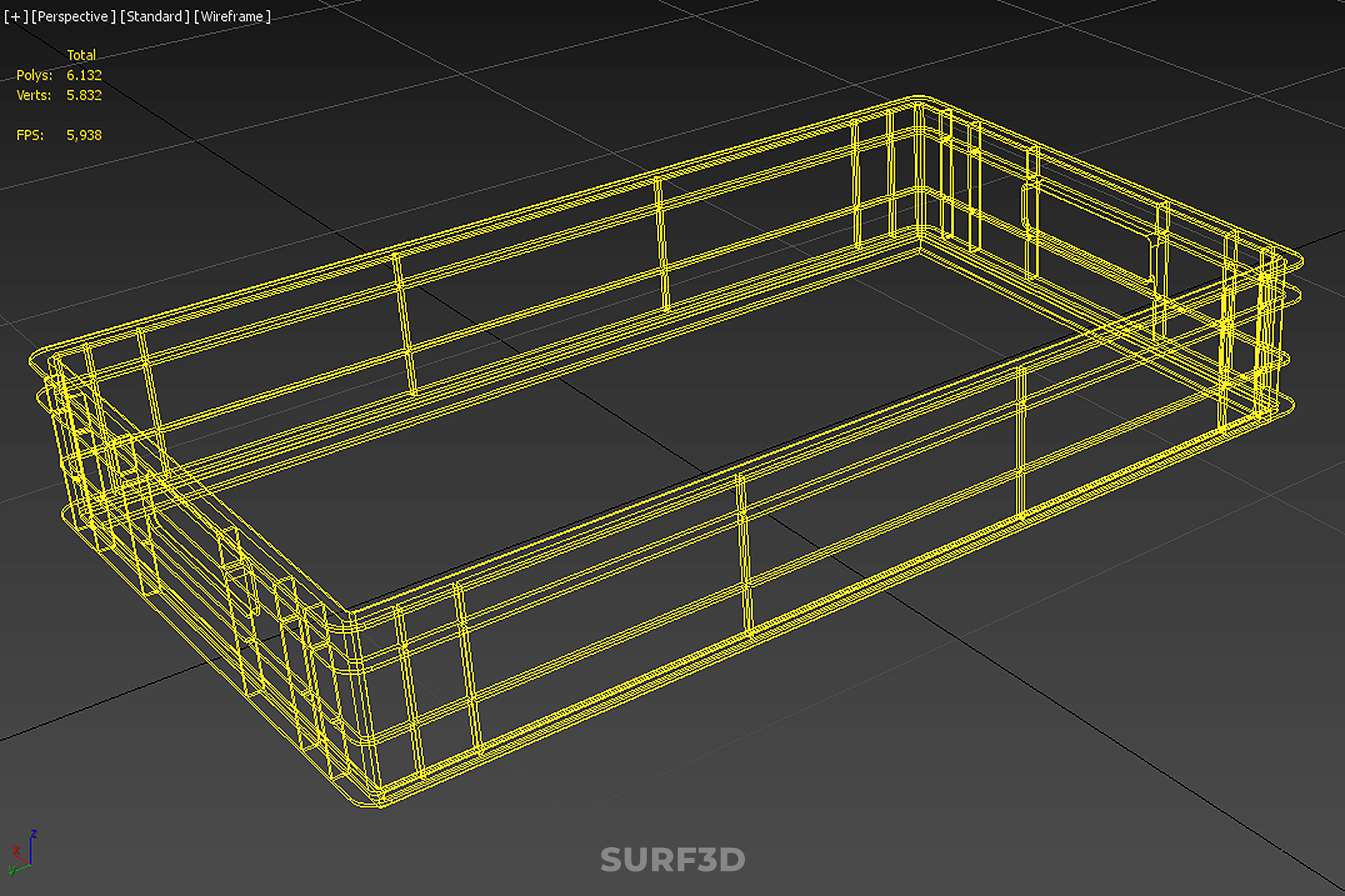Viewport: 1345px width, 896px height.
Task: Click the XYZ axis tripod gizmo
Action: click(24, 854)
